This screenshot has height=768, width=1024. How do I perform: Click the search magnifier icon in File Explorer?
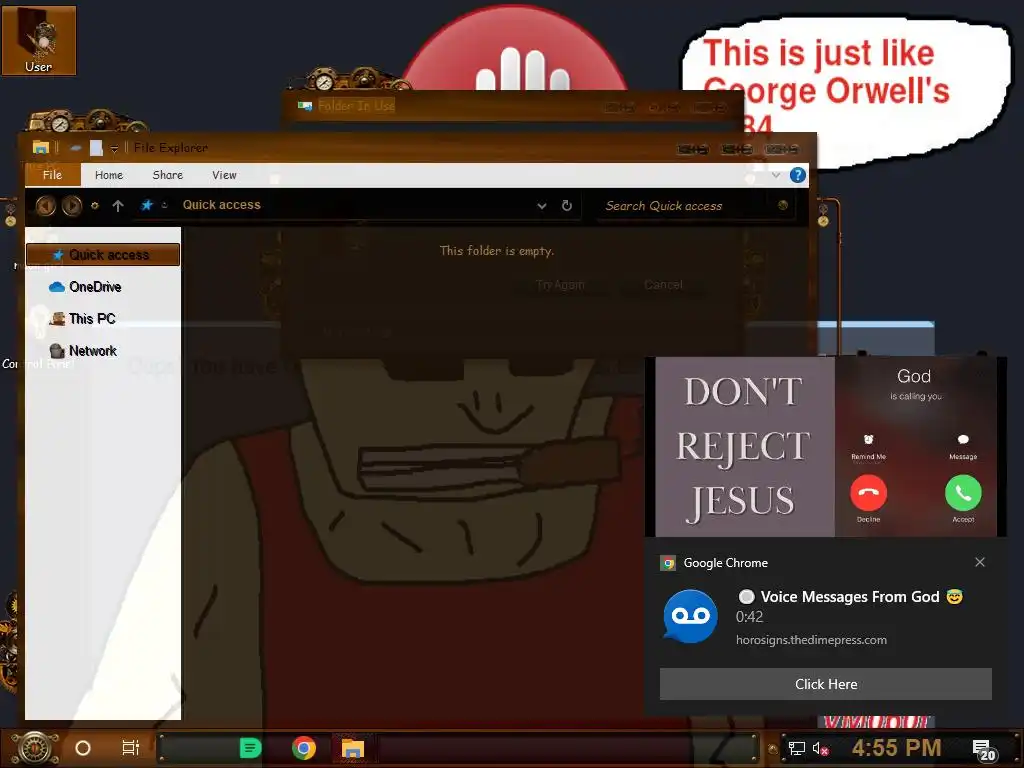[782, 205]
